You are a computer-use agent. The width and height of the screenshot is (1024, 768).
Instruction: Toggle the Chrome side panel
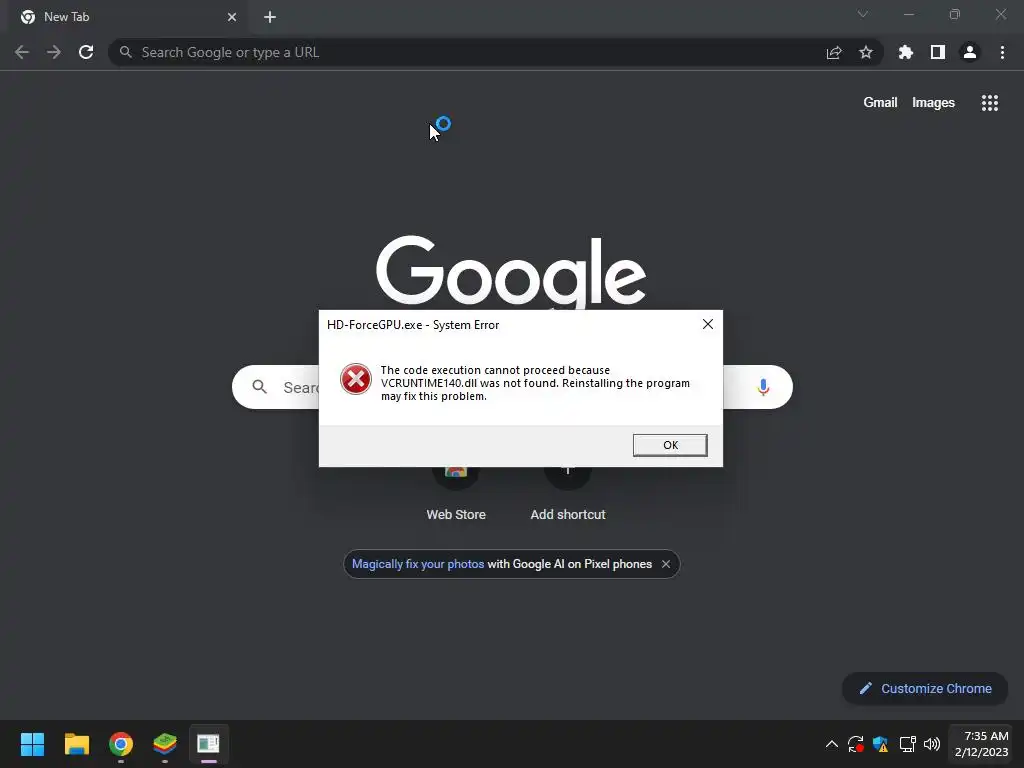coord(937,52)
